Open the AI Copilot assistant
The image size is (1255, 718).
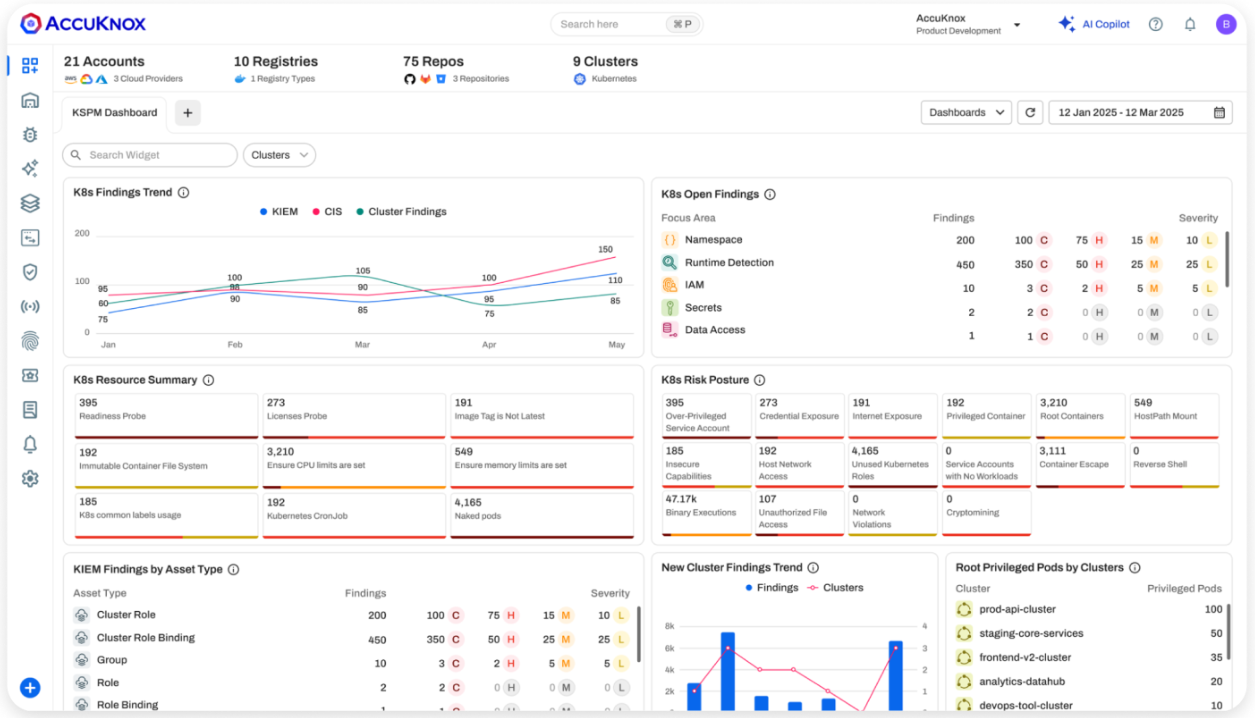1094,24
